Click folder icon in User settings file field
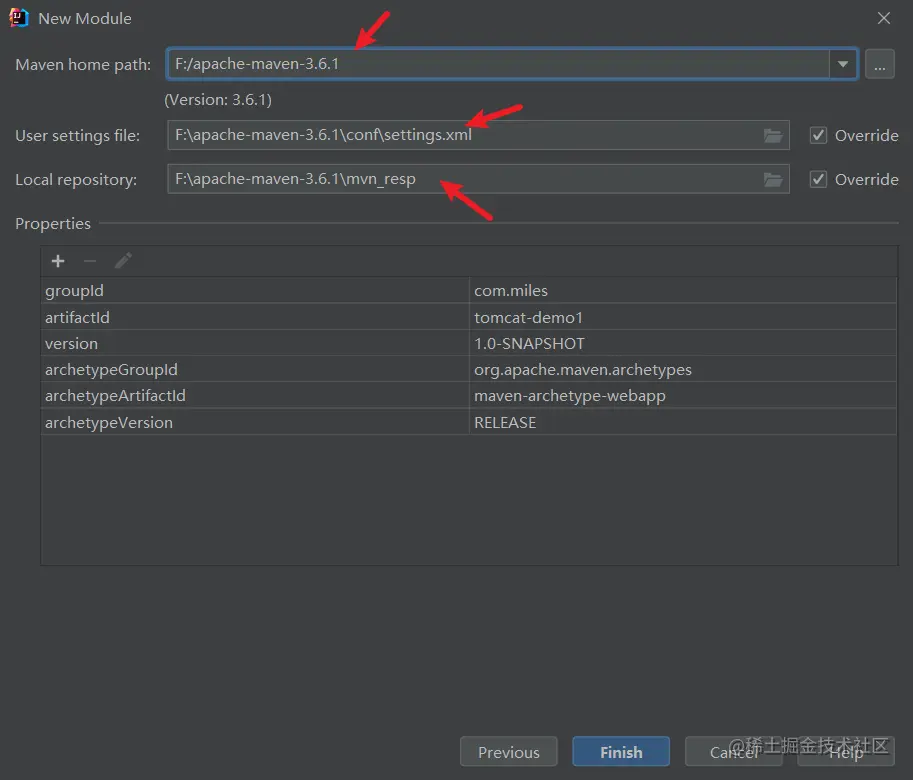Screen dimensions: 913x780 coord(773,136)
